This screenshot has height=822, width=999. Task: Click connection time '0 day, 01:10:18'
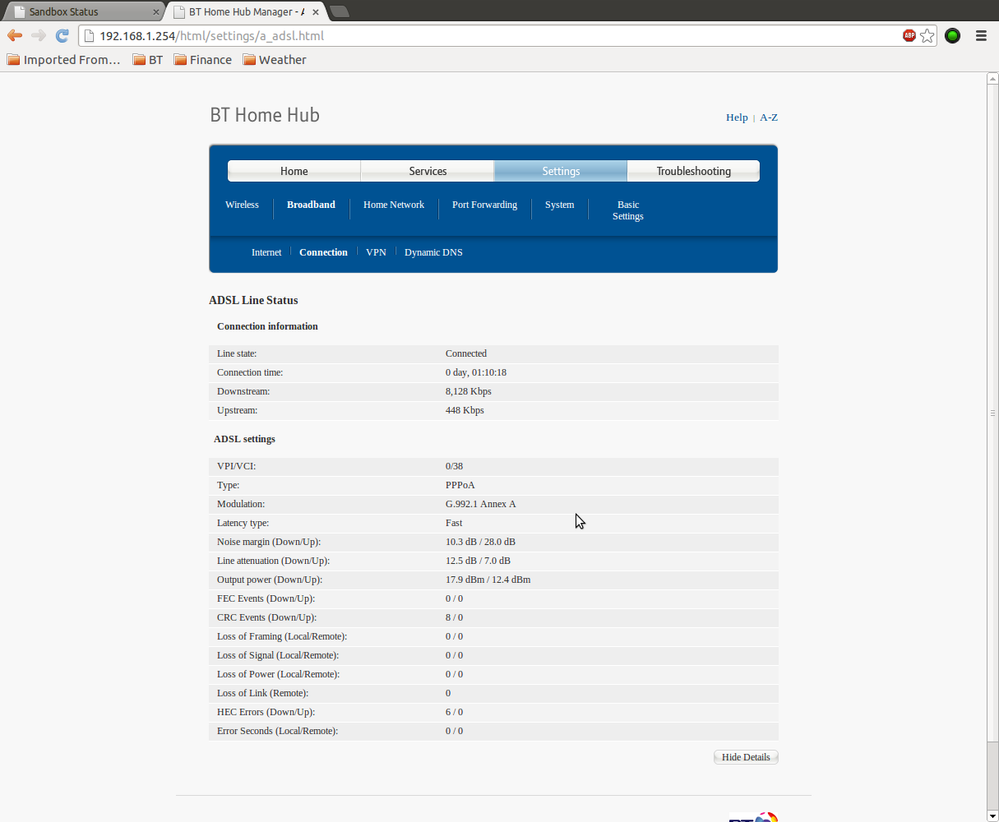tap(476, 372)
